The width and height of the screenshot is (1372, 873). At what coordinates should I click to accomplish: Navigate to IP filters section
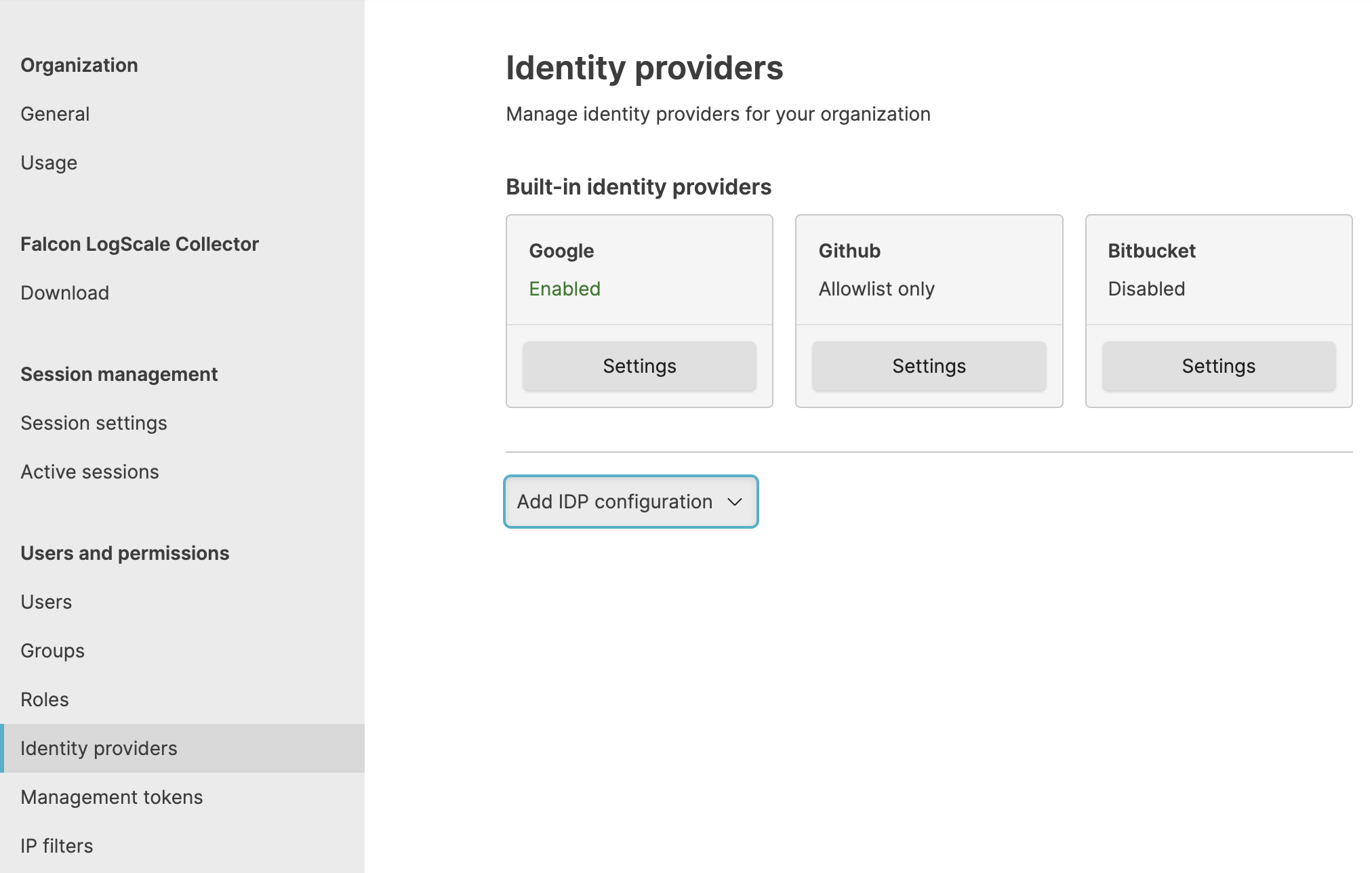coord(57,845)
